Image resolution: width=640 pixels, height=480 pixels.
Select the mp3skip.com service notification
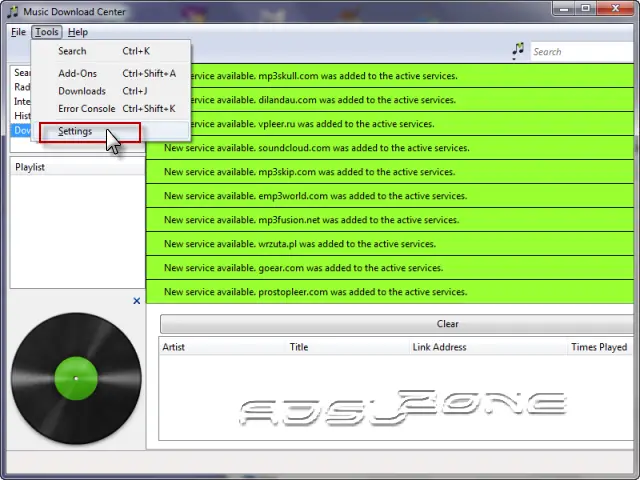coord(390,172)
